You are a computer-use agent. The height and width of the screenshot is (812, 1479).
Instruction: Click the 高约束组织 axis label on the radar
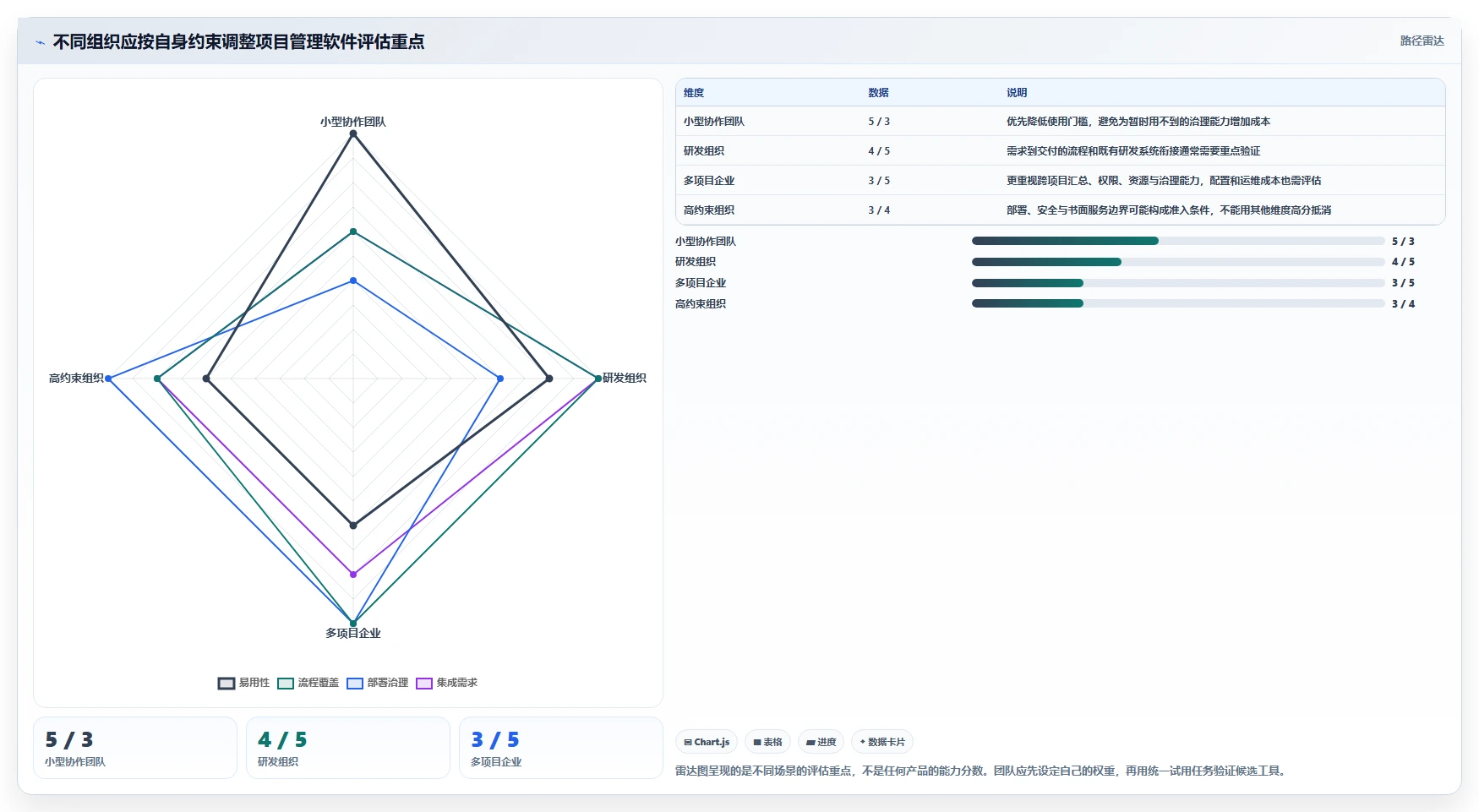click(x=76, y=378)
